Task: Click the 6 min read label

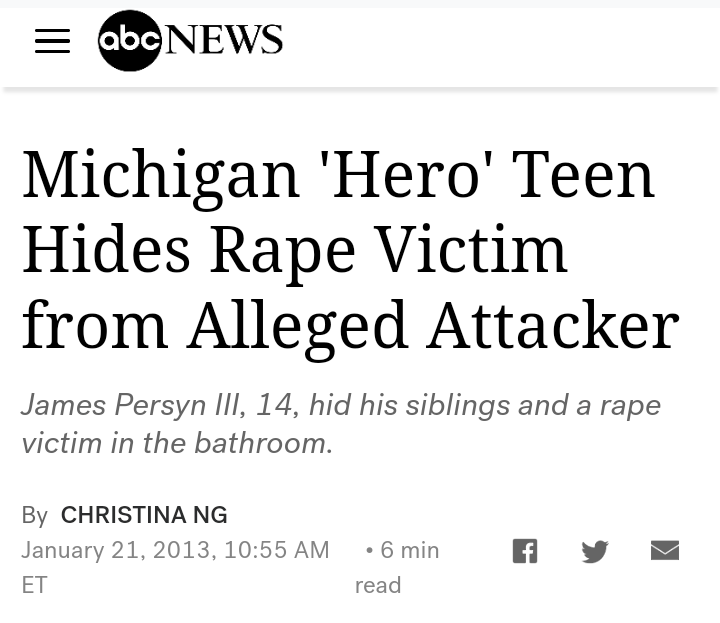Action: (400, 566)
